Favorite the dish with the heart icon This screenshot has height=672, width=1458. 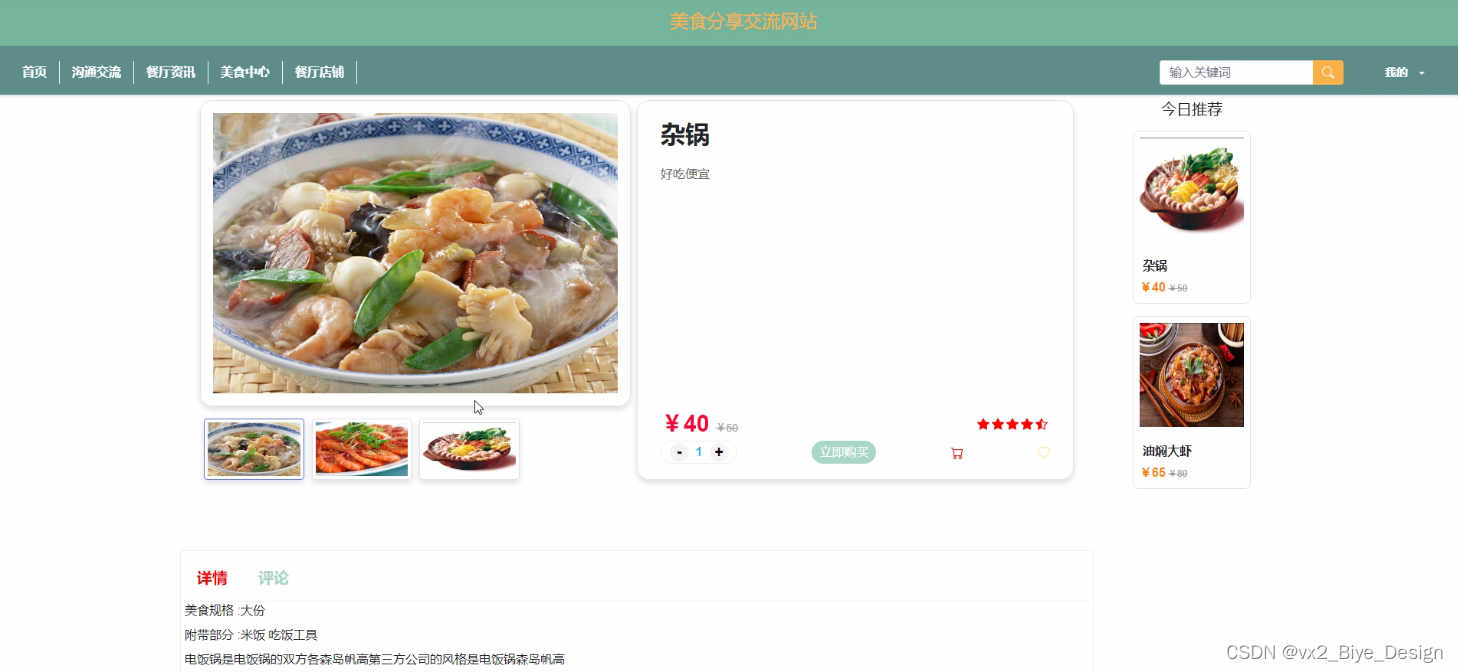click(1043, 453)
